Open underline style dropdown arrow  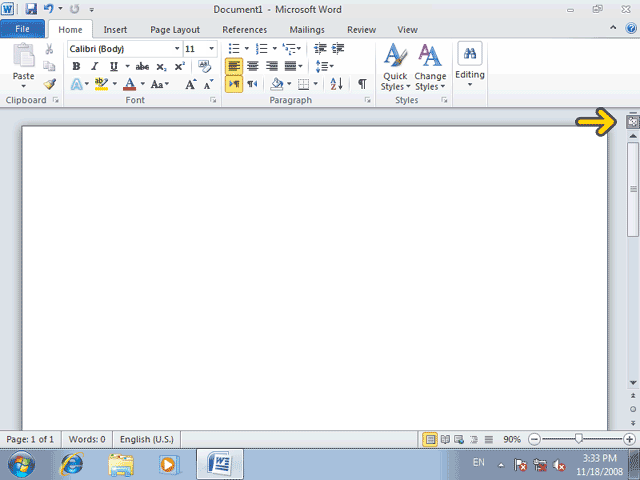pyautogui.click(x=127, y=67)
